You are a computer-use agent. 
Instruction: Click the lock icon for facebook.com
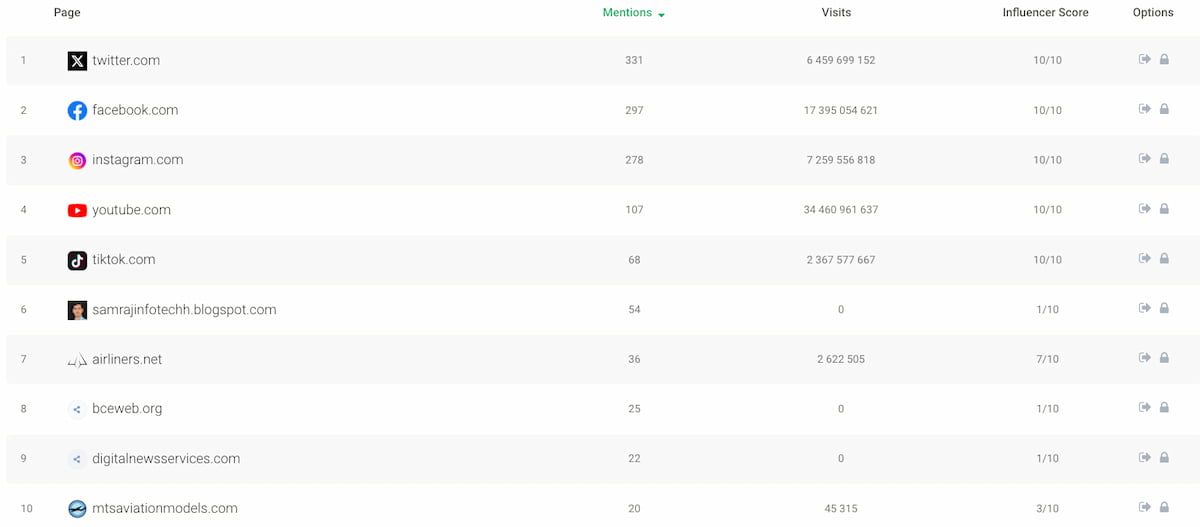tap(1164, 109)
